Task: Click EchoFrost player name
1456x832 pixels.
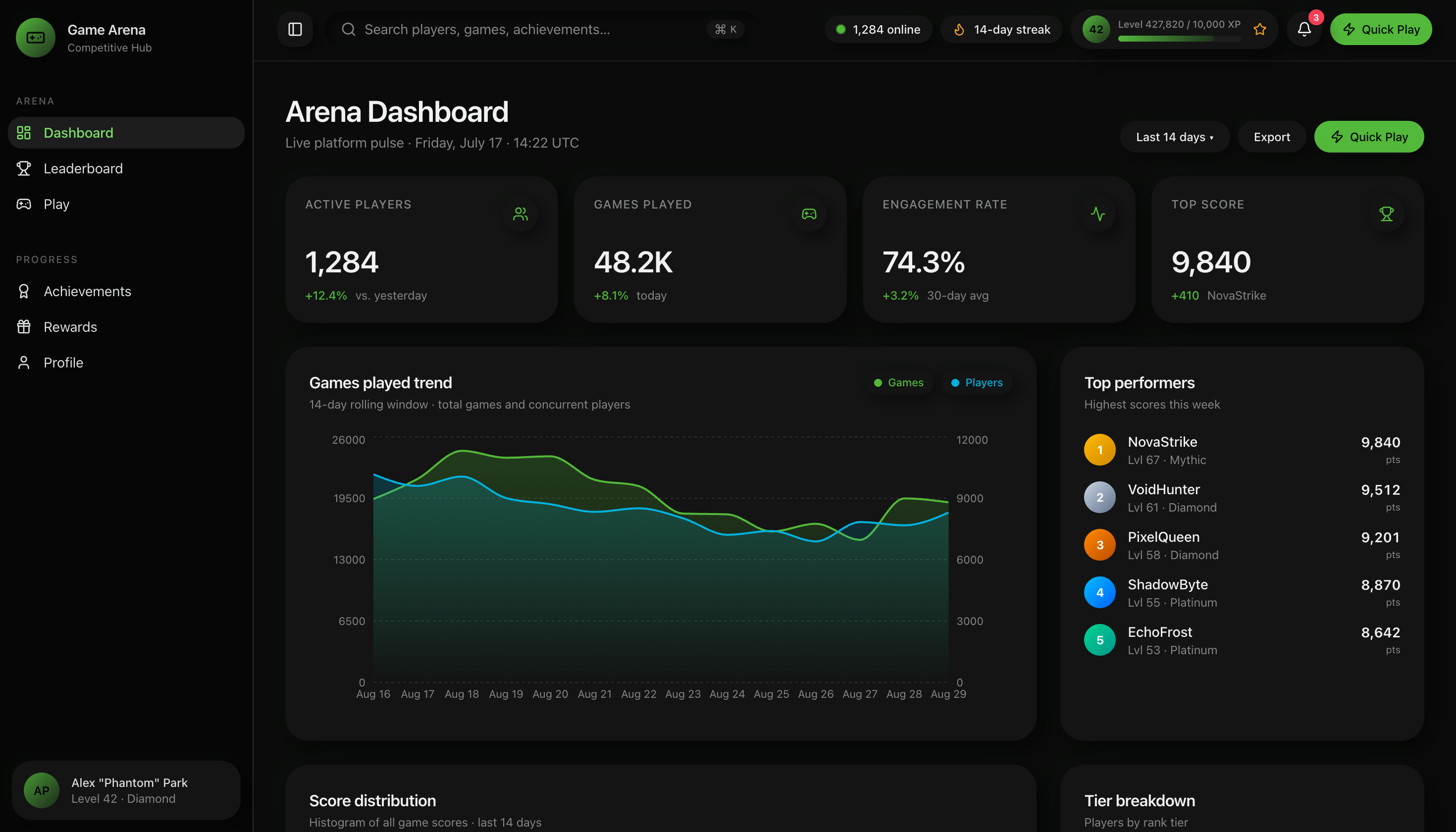Action: [1159, 632]
